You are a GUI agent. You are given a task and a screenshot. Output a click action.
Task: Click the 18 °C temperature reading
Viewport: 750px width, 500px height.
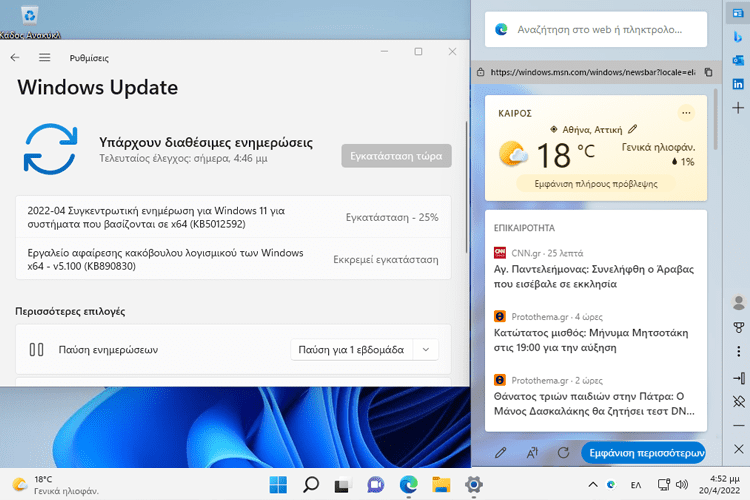tap(565, 155)
